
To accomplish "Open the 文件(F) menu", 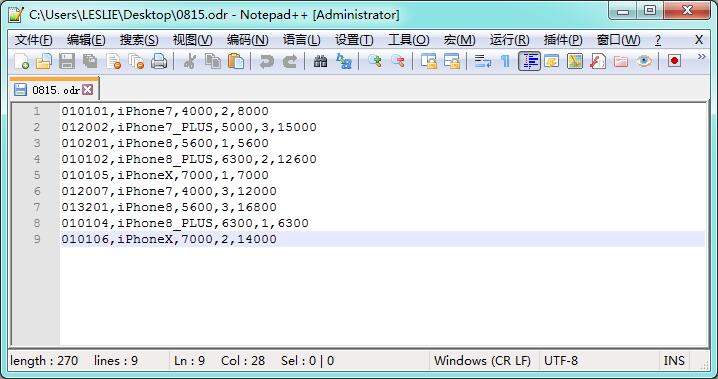I will pyautogui.click(x=33, y=40).
